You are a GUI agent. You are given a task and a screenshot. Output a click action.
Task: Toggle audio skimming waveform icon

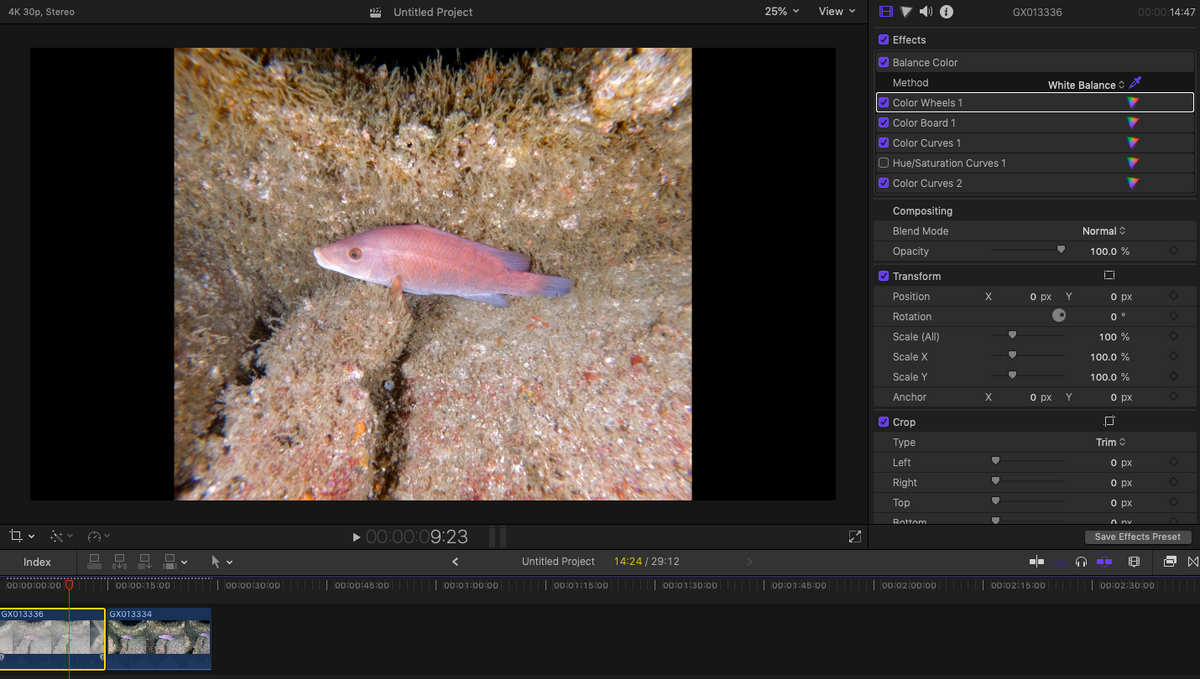tap(1060, 562)
